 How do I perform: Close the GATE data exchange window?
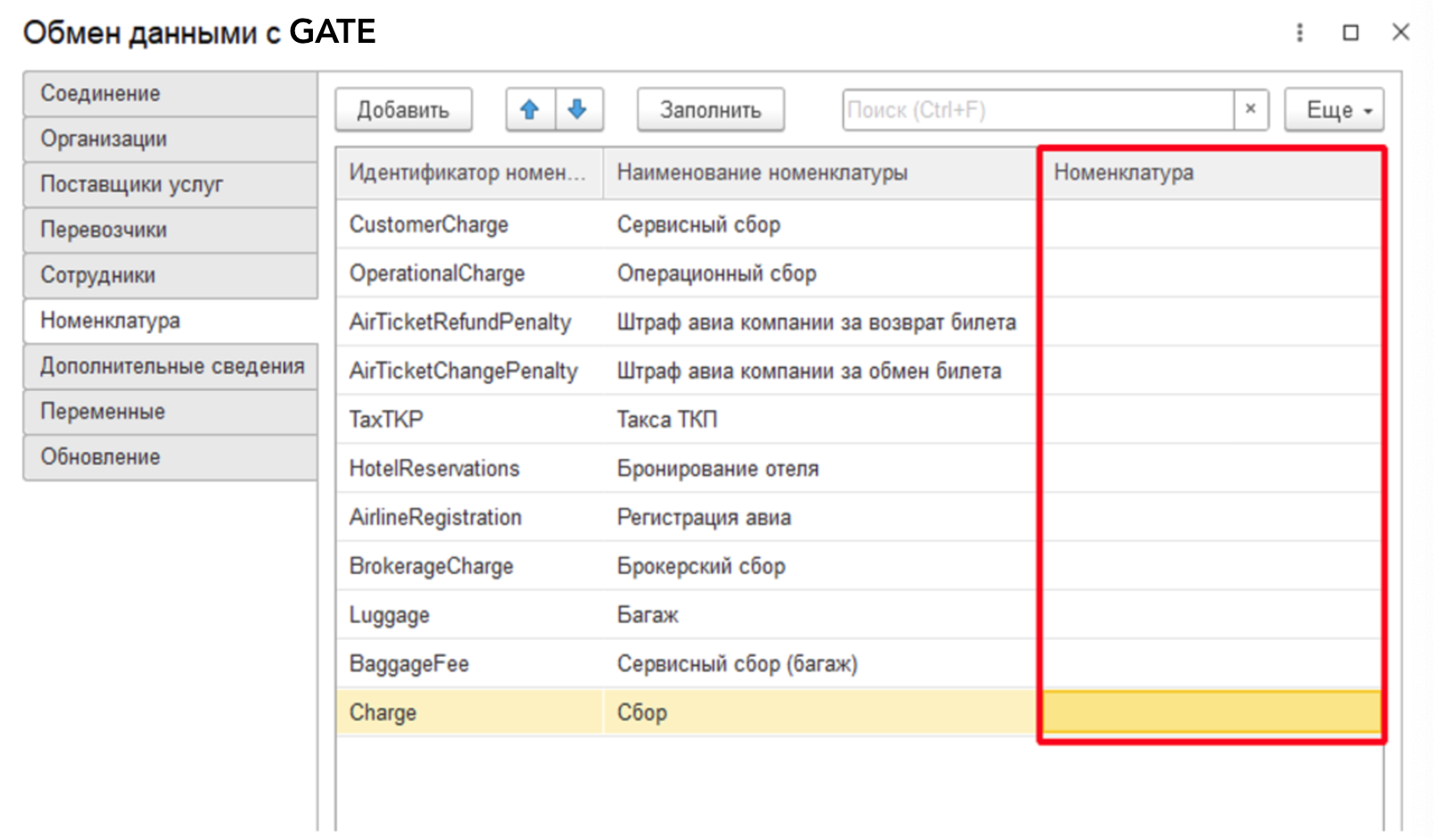tap(1400, 33)
